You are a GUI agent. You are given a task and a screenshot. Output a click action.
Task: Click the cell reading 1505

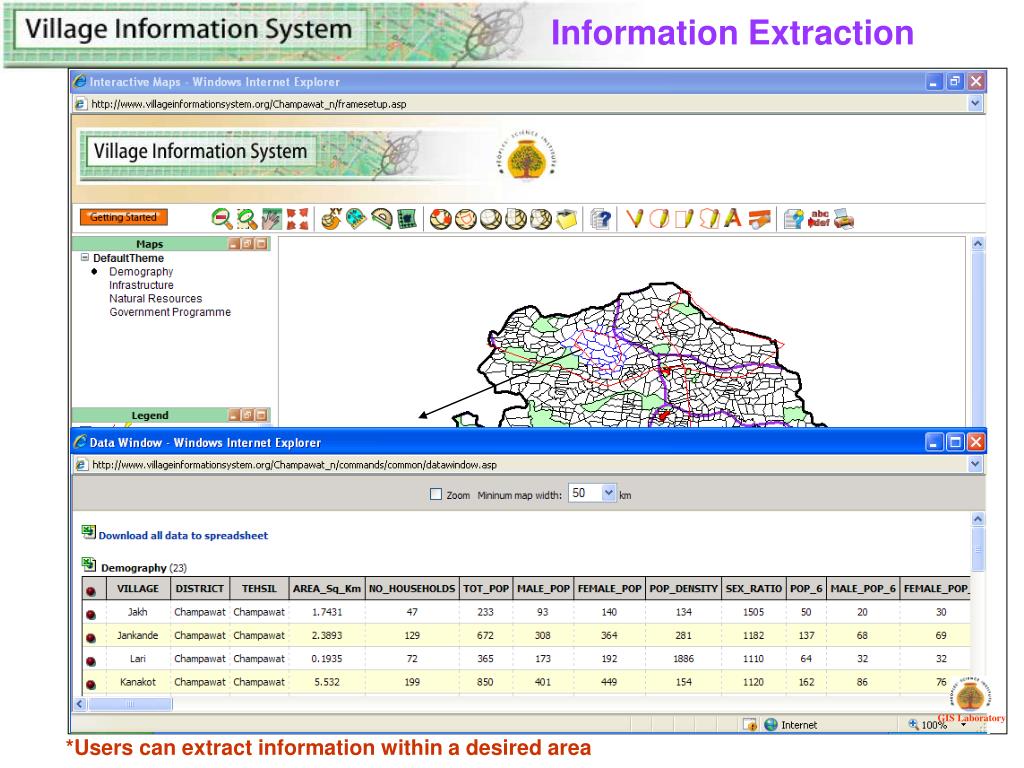point(753,612)
